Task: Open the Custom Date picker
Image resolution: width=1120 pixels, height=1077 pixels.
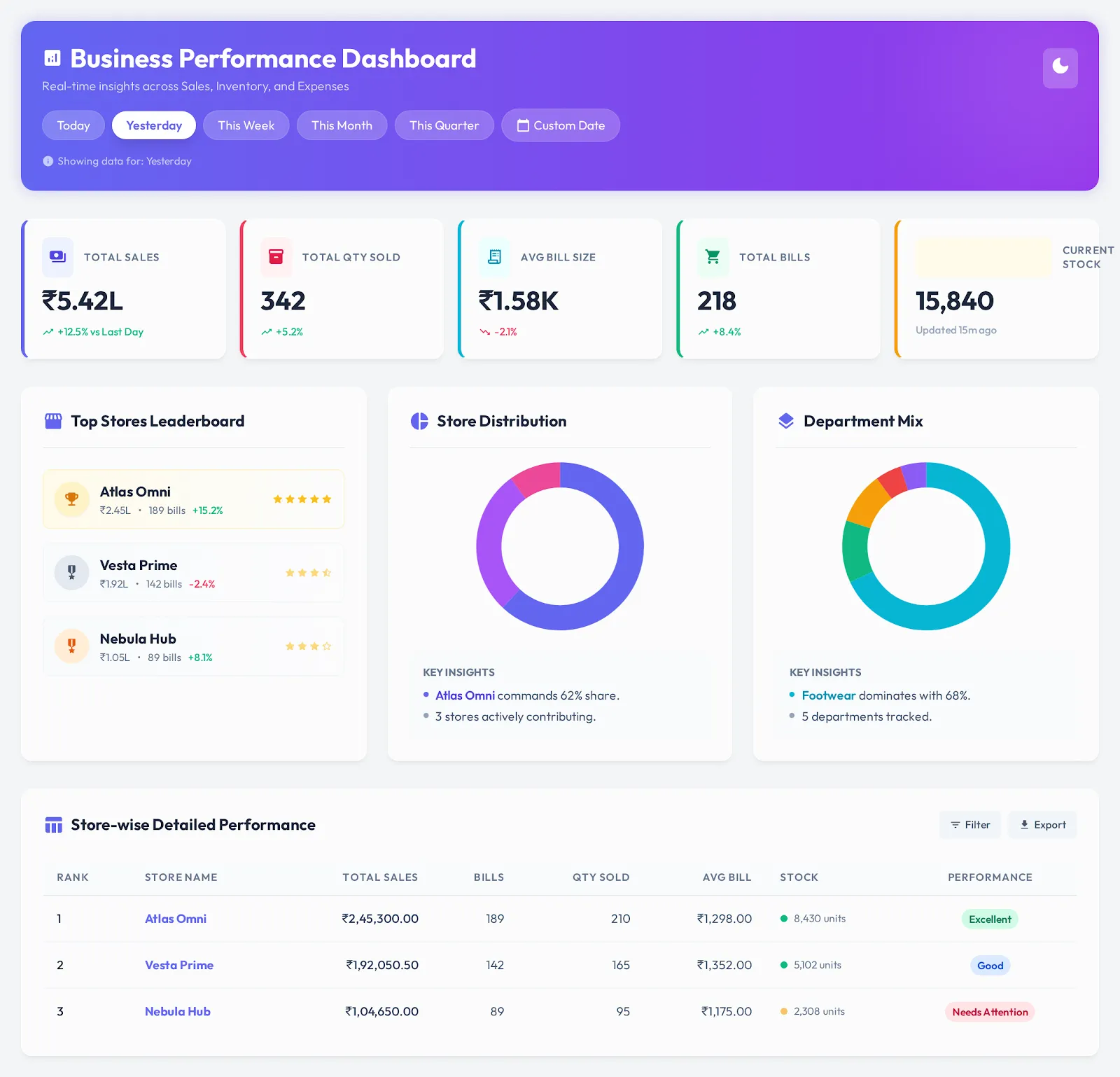Action: pos(560,125)
